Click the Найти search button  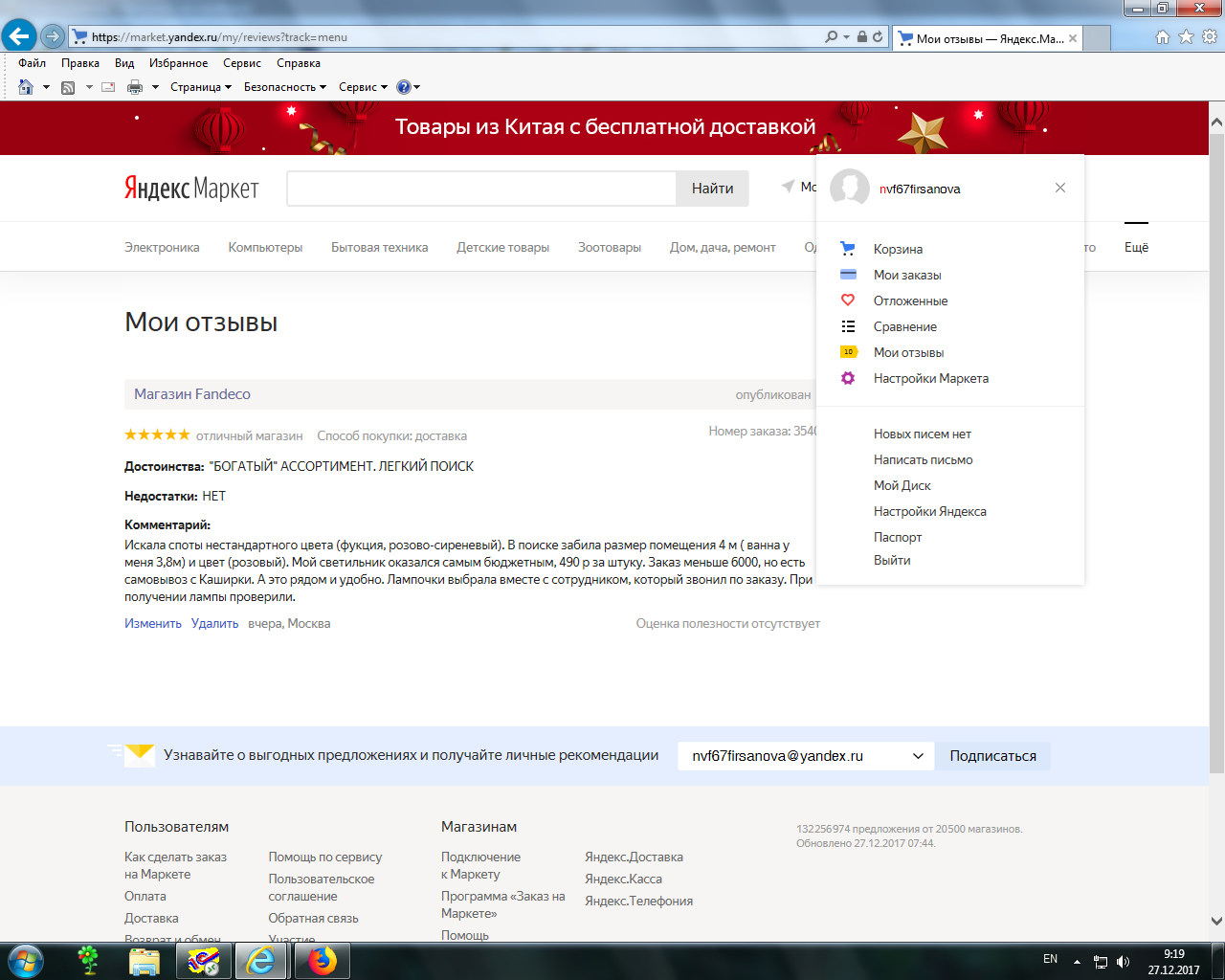(x=713, y=189)
